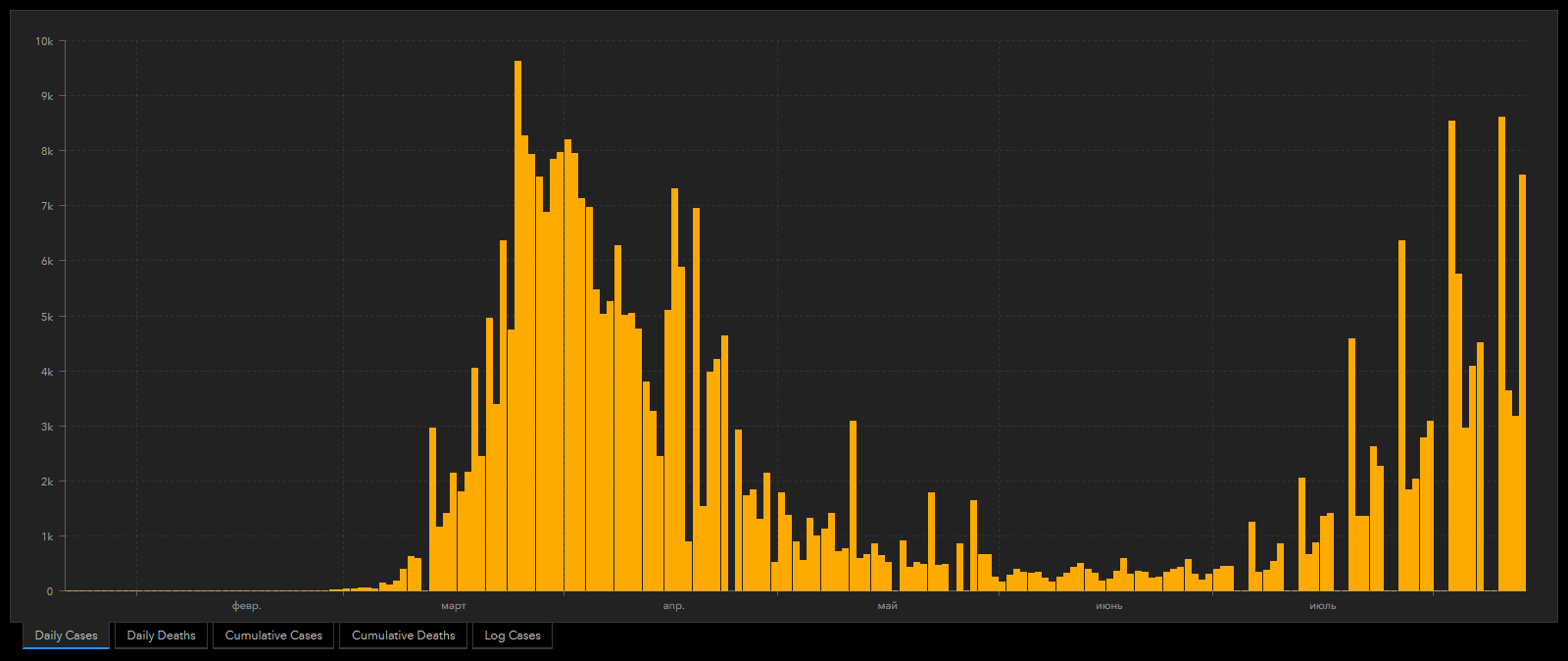Viewport: 1568px width, 661px height.
Task: Click the февр. month axis label
Action: point(246,606)
